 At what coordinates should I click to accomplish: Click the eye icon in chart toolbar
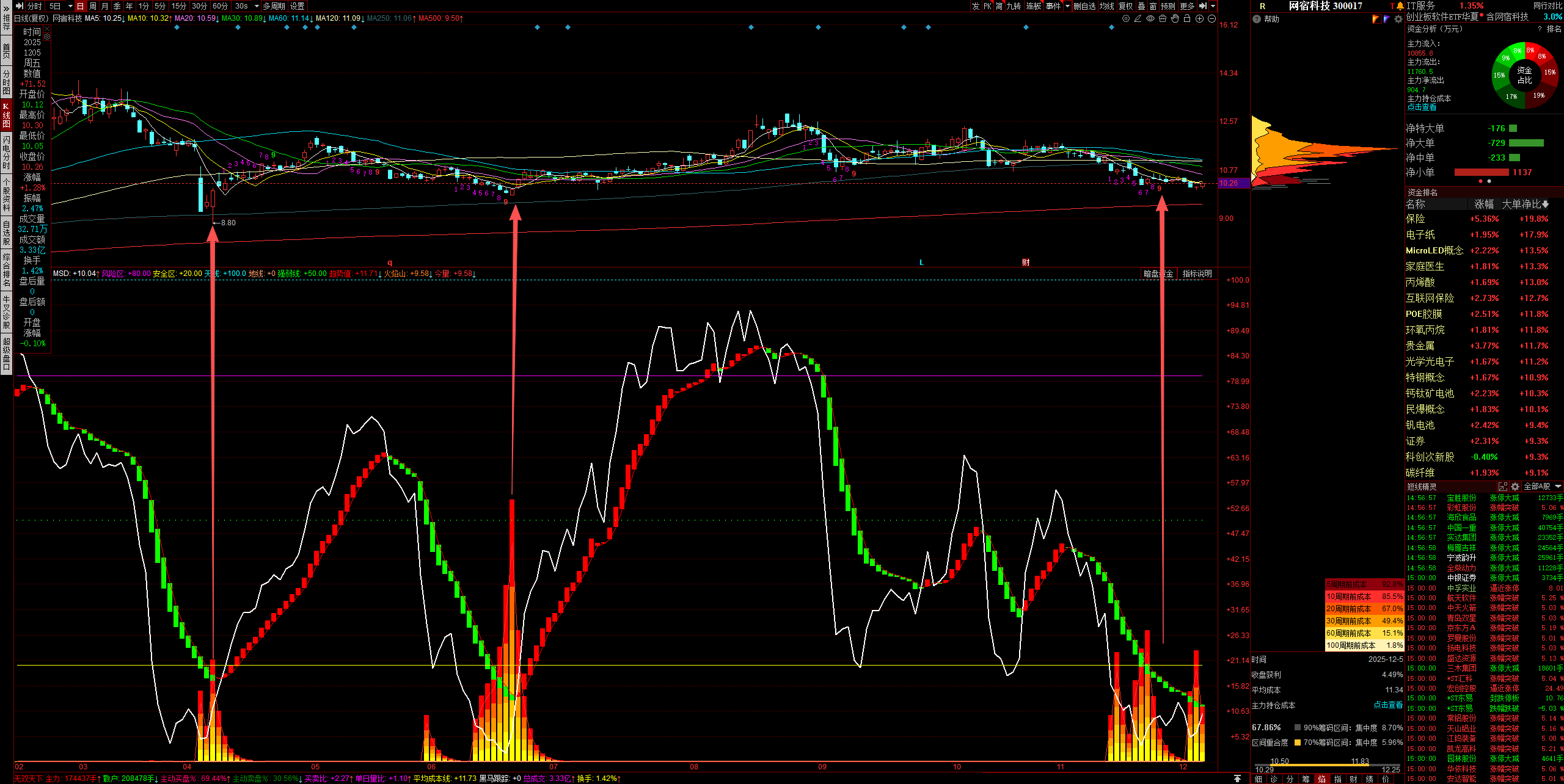[x=1150, y=19]
